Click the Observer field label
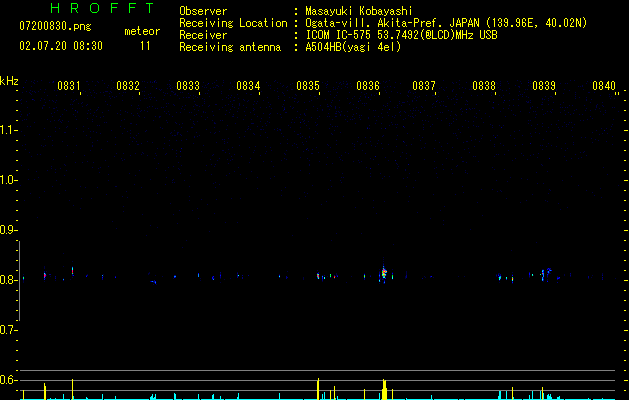 coord(203,11)
